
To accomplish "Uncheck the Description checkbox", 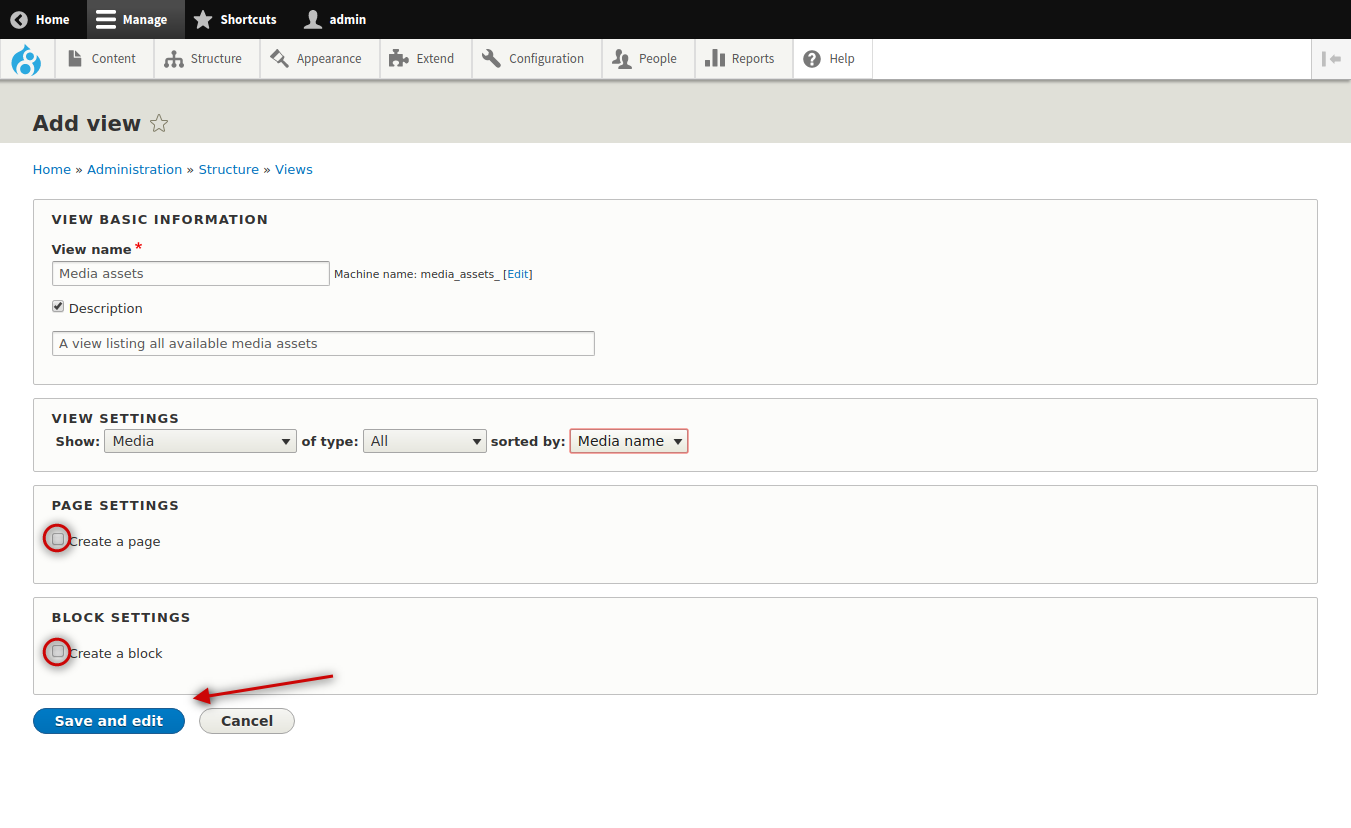I will (58, 307).
